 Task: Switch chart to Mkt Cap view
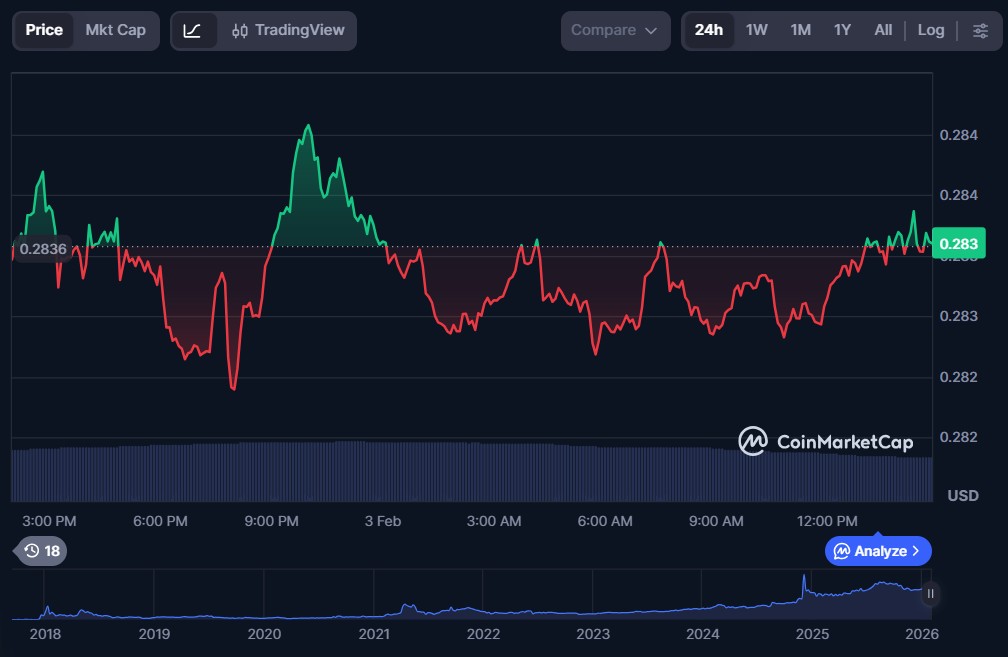pyautogui.click(x=115, y=30)
